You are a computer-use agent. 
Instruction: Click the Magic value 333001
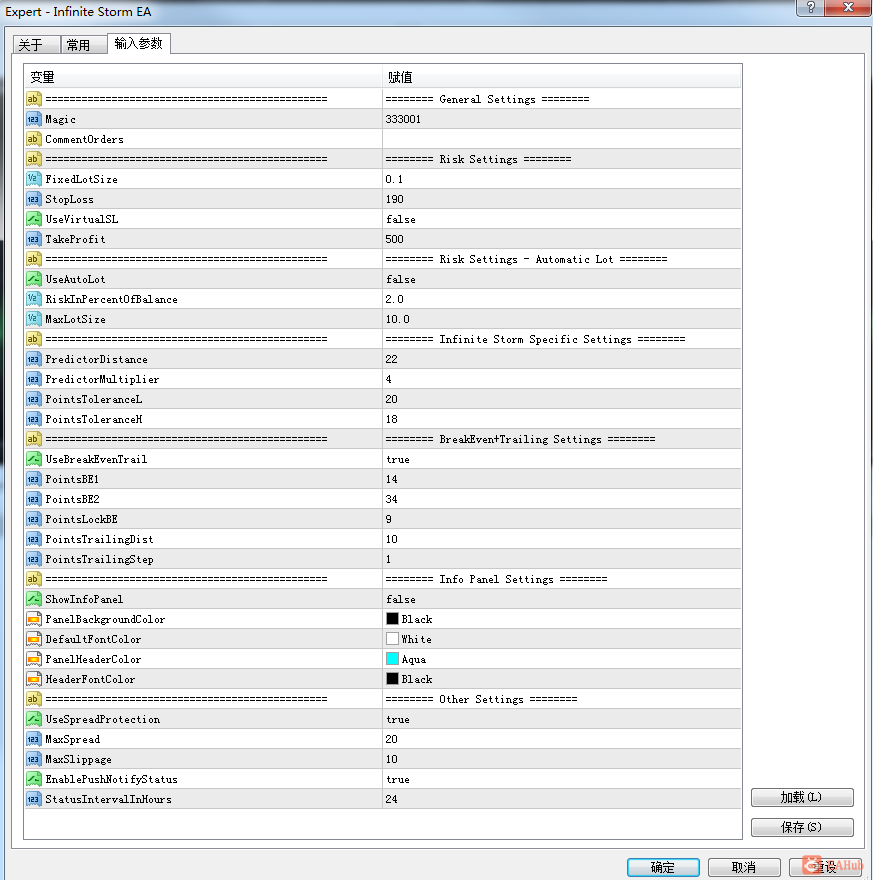403,119
